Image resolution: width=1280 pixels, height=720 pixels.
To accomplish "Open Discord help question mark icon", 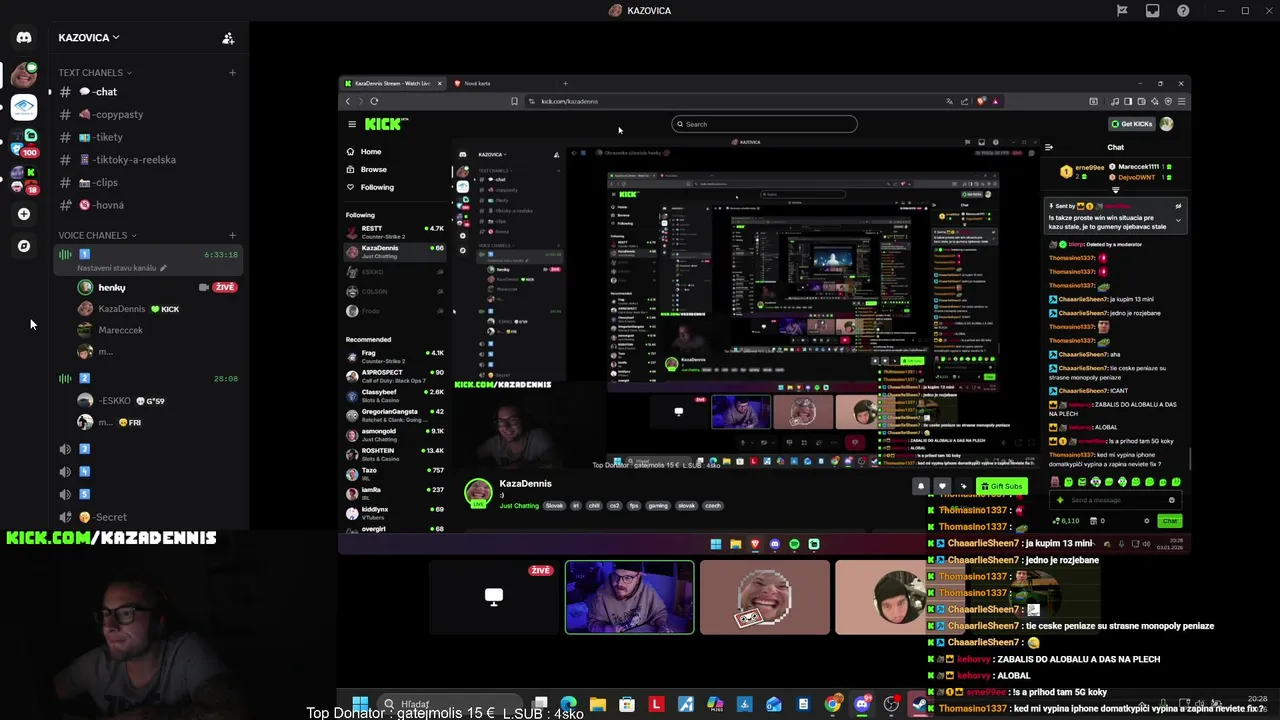I will point(1184,11).
